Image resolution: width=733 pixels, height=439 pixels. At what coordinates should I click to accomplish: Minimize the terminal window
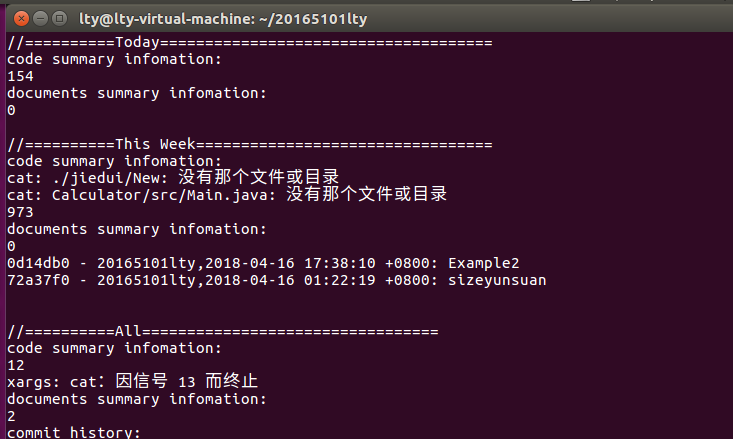pos(41,19)
